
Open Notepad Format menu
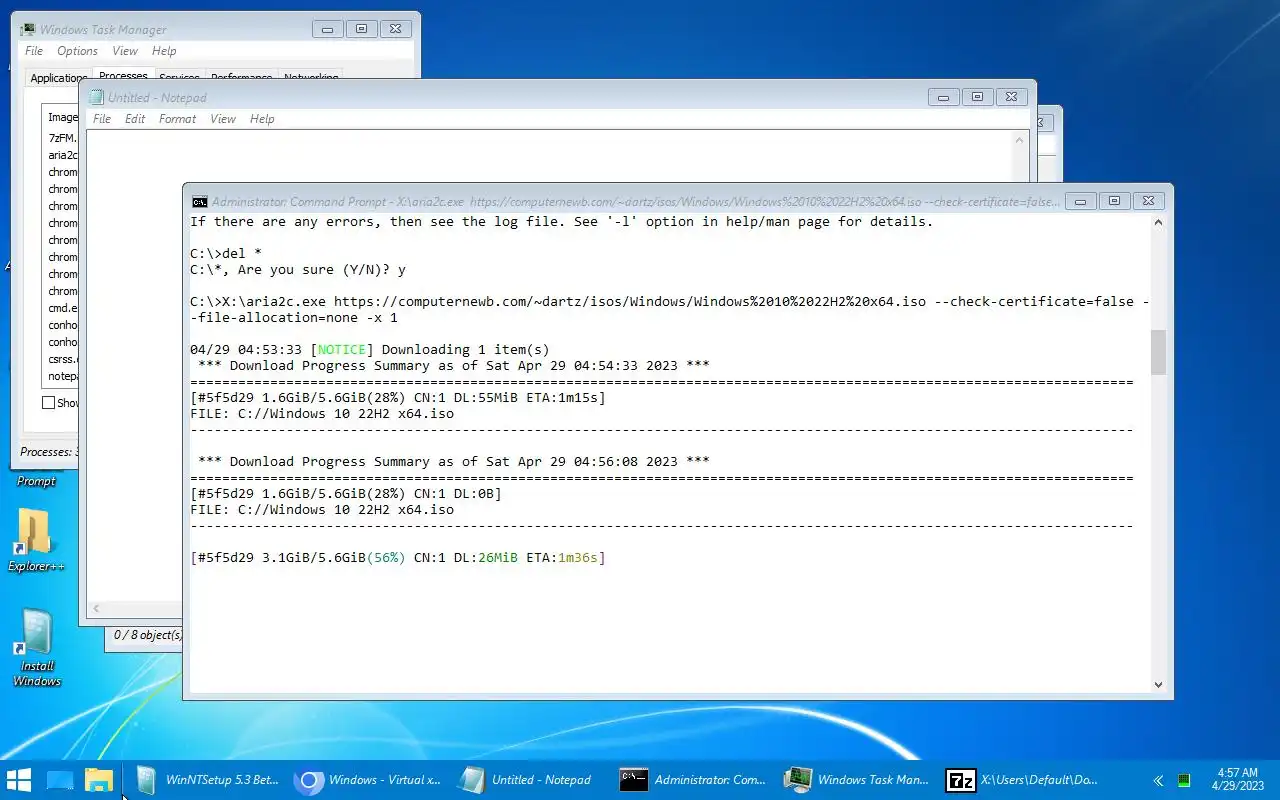click(177, 118)
